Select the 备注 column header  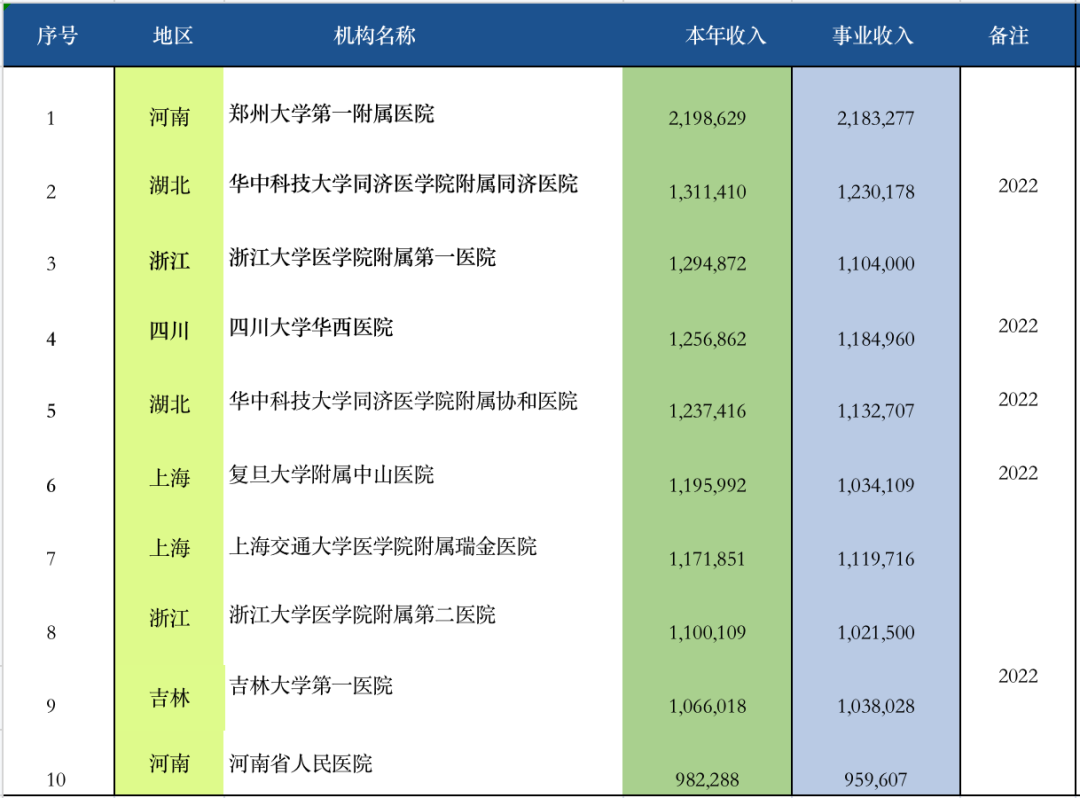pyautogui.click(x=1008, y=36)
